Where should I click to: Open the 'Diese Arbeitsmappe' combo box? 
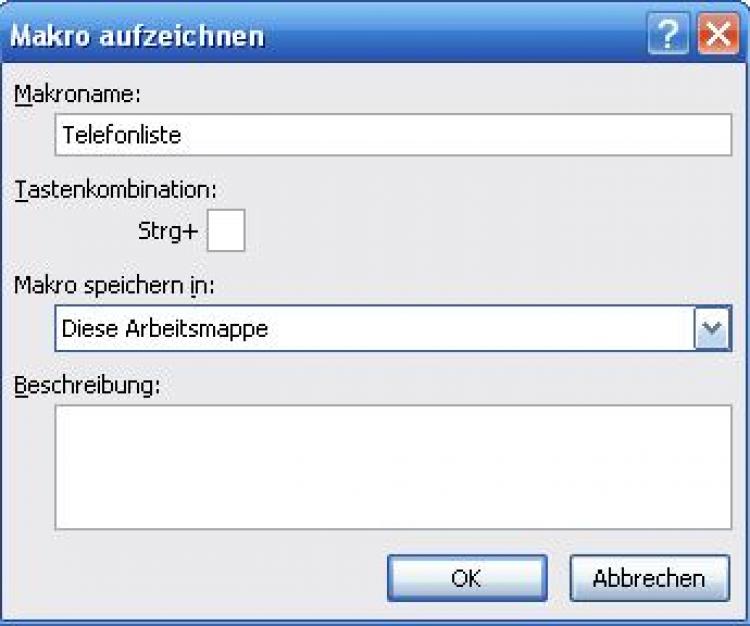click(375, 328)
